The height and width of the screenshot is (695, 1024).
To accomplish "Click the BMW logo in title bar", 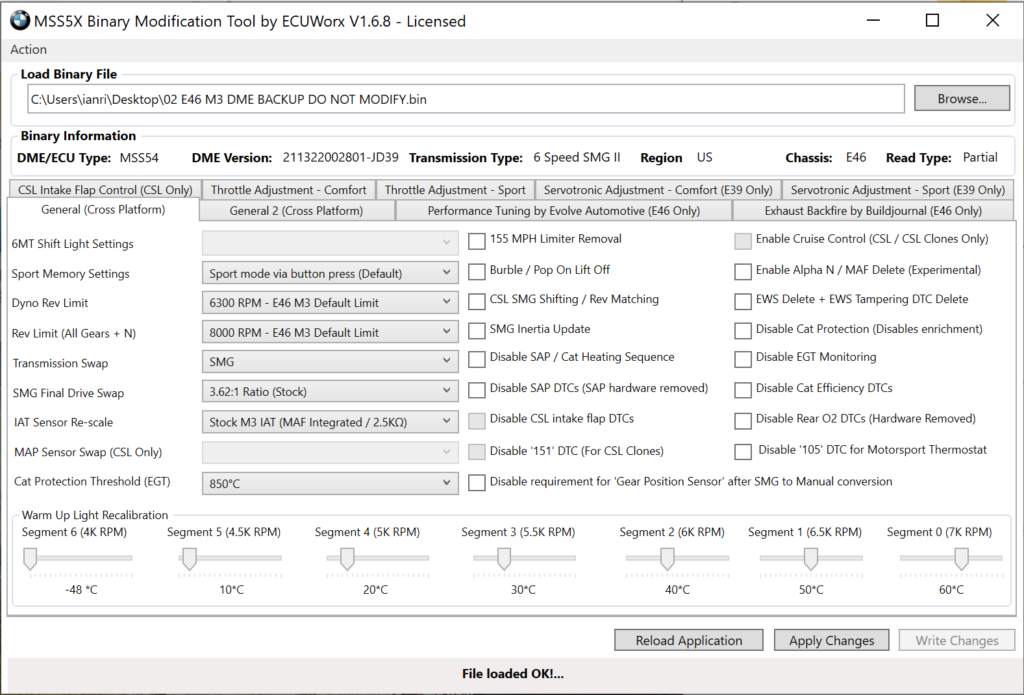I will click(20, 21).
